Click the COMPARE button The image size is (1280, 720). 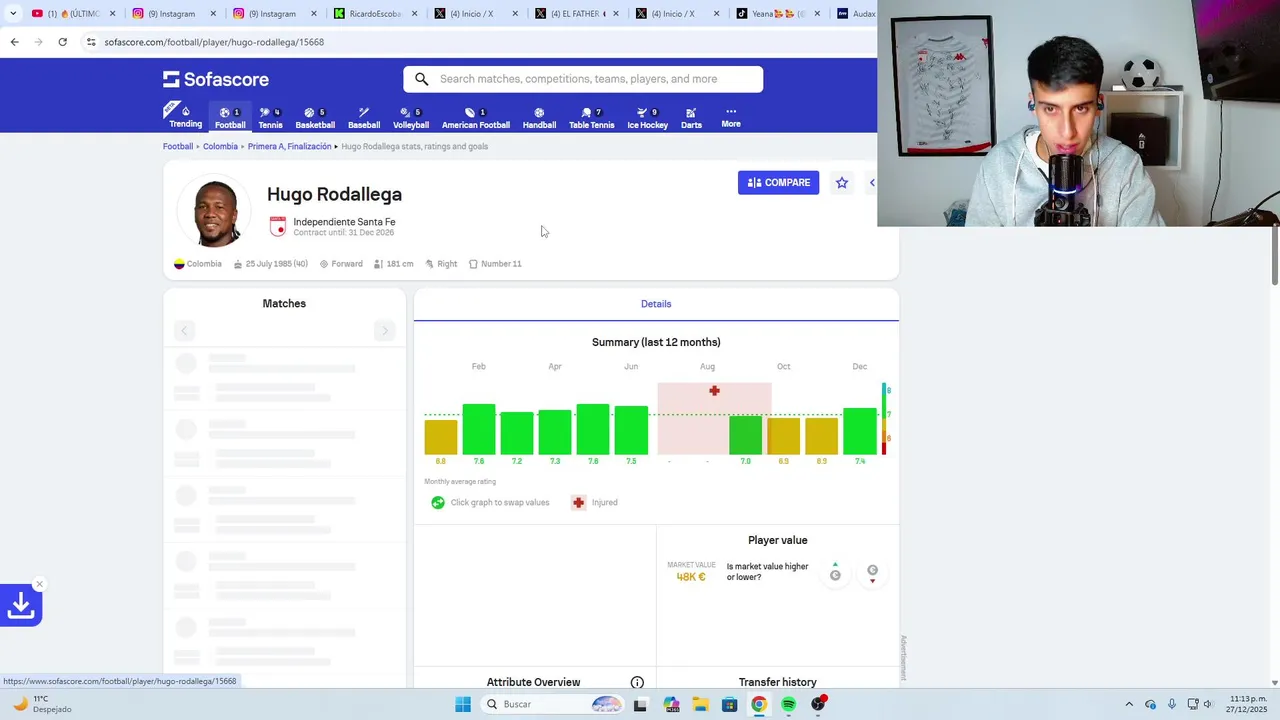pos(778,182)
